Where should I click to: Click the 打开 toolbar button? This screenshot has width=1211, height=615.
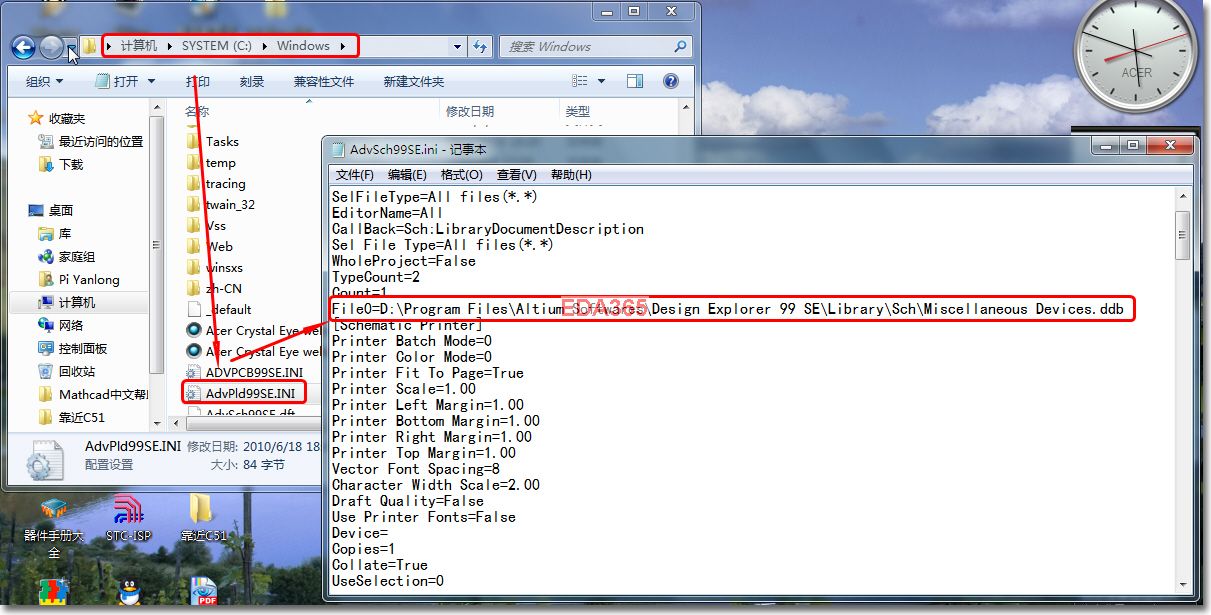pos(125,82)
